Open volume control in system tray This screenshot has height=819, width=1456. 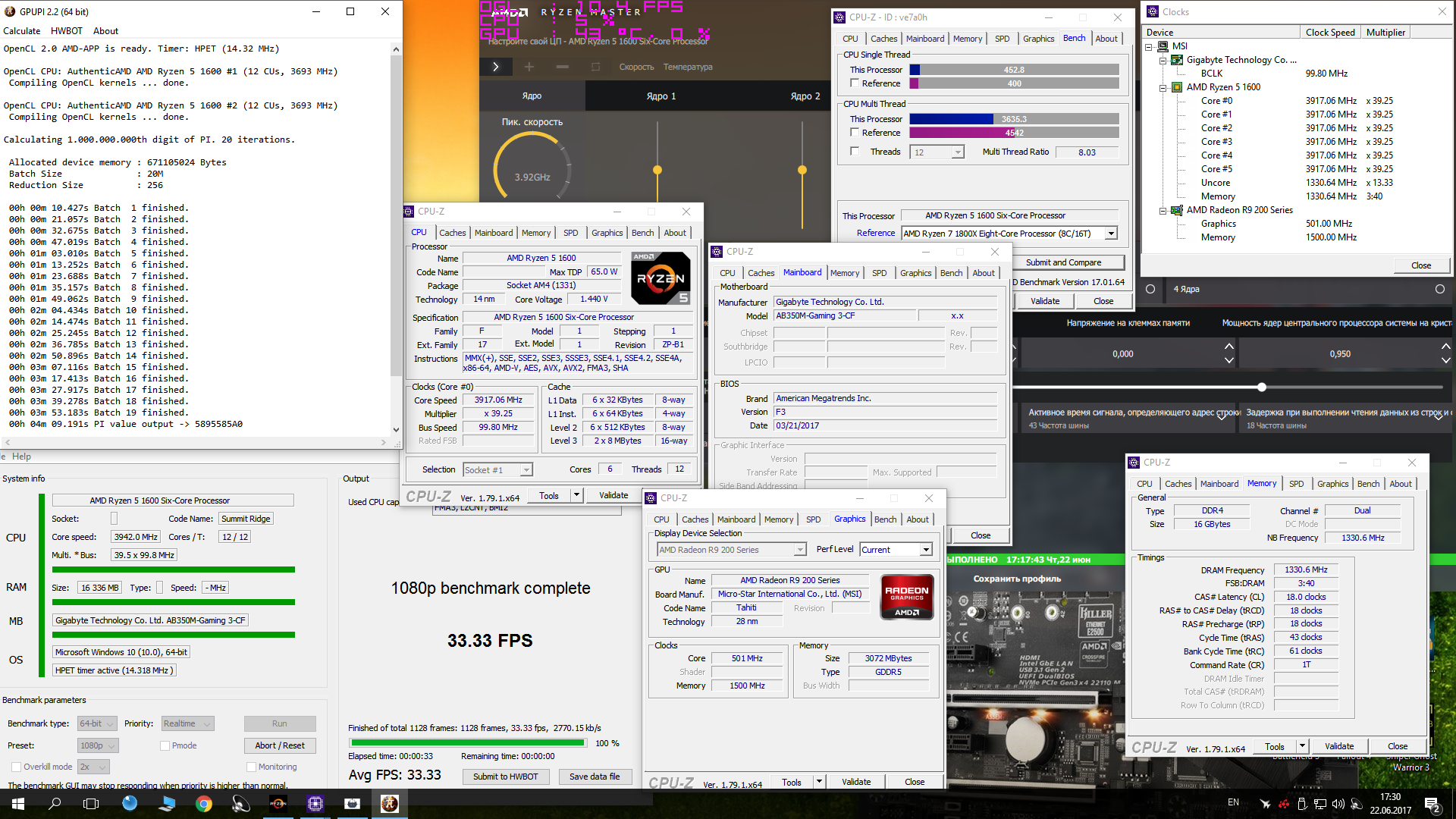[1338, 804]
